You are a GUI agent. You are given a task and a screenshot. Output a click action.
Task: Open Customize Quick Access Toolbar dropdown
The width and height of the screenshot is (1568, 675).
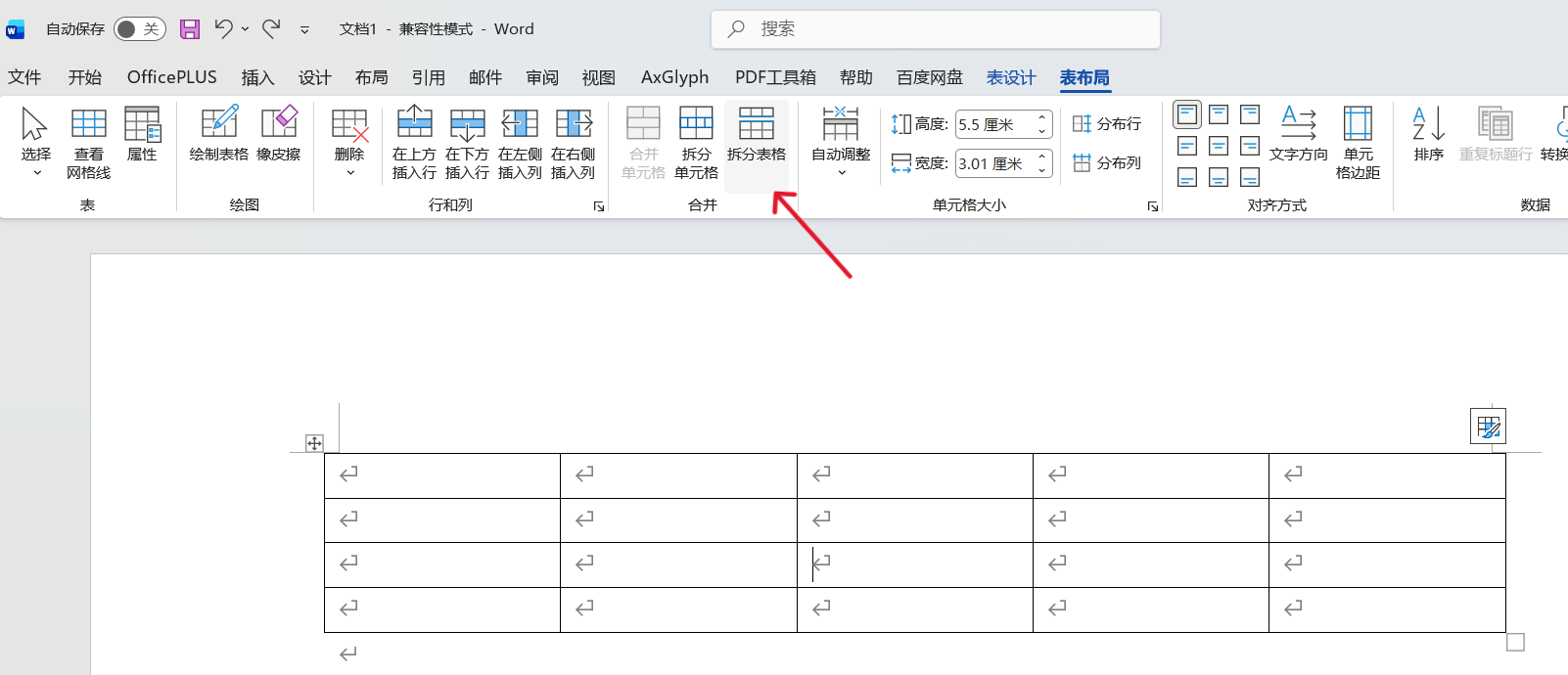point(304,29)
